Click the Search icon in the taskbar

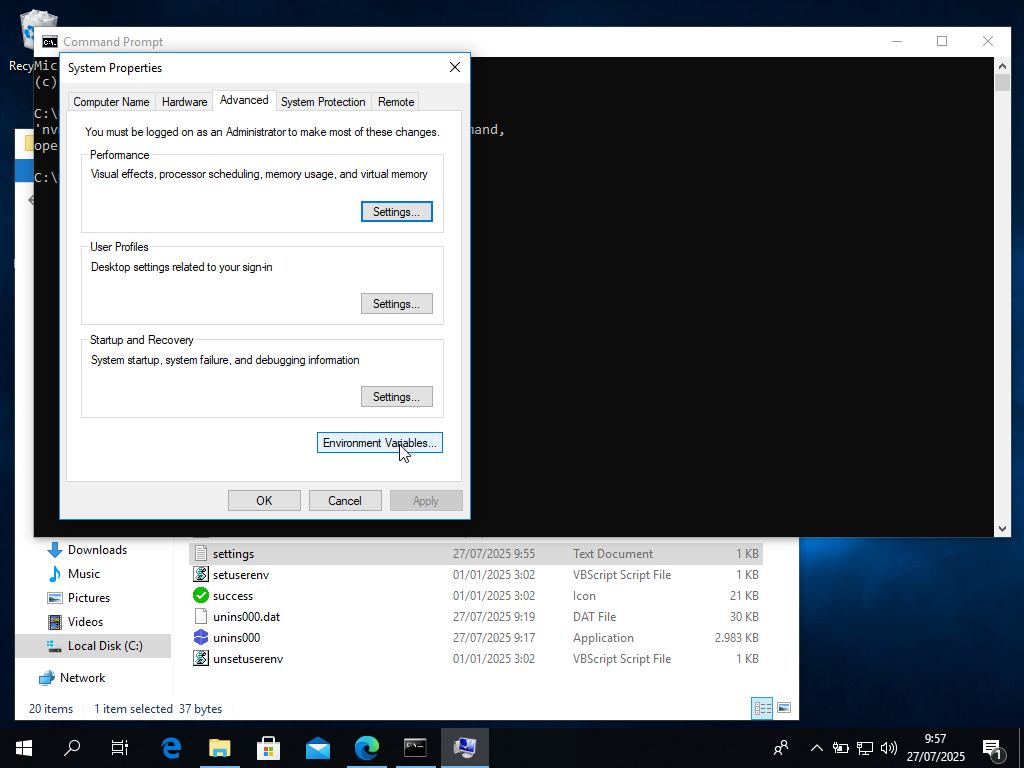click(71, 747)
